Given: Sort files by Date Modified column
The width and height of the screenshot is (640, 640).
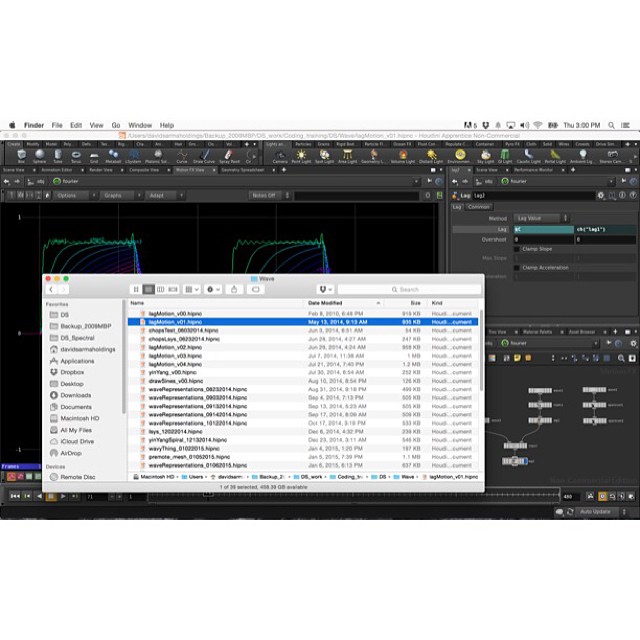Looking at the screenshot, I should [x=325, y=302].
